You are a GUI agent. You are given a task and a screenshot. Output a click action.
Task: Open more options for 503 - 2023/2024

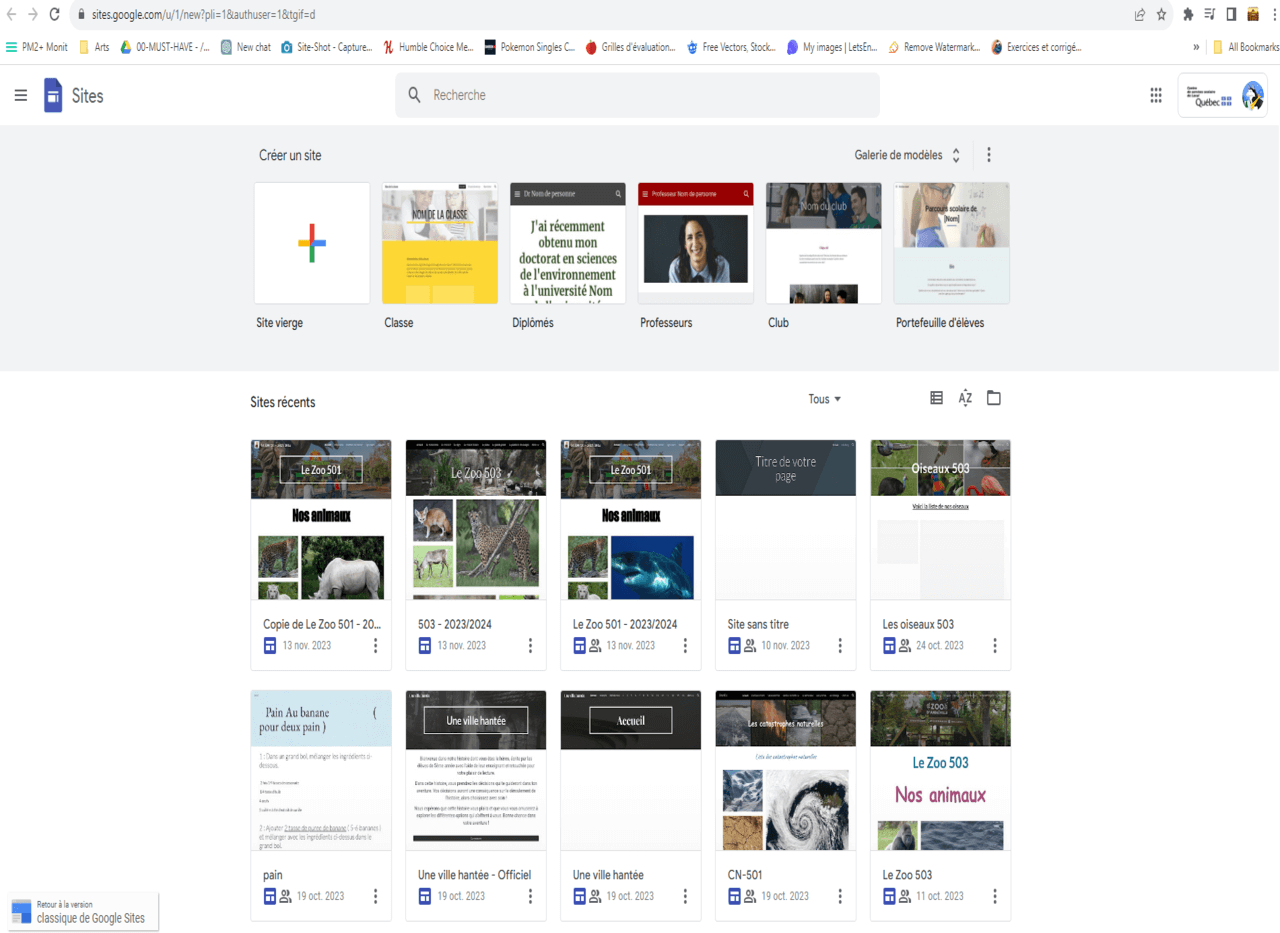tap(531, 645)
